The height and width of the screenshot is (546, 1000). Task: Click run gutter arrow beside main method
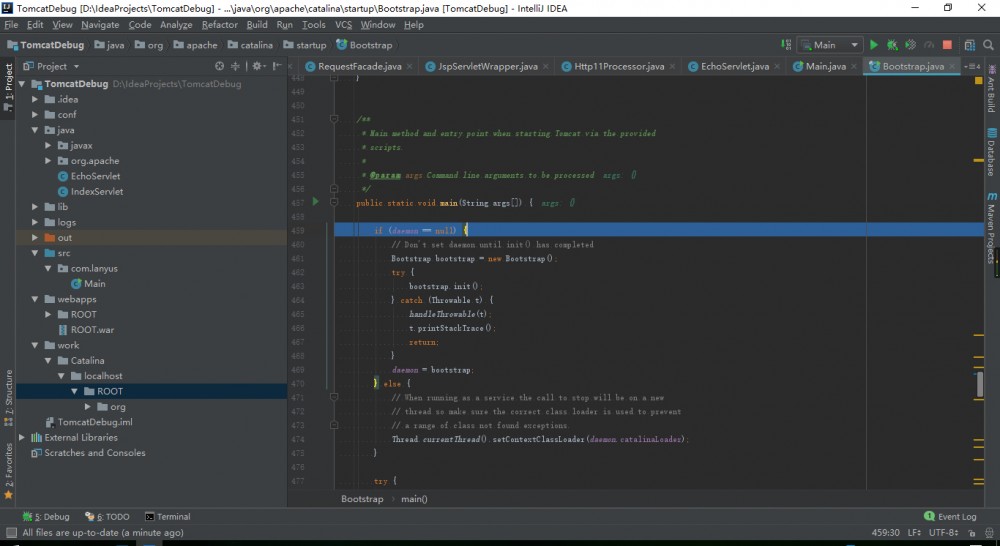tap(315, 202)
